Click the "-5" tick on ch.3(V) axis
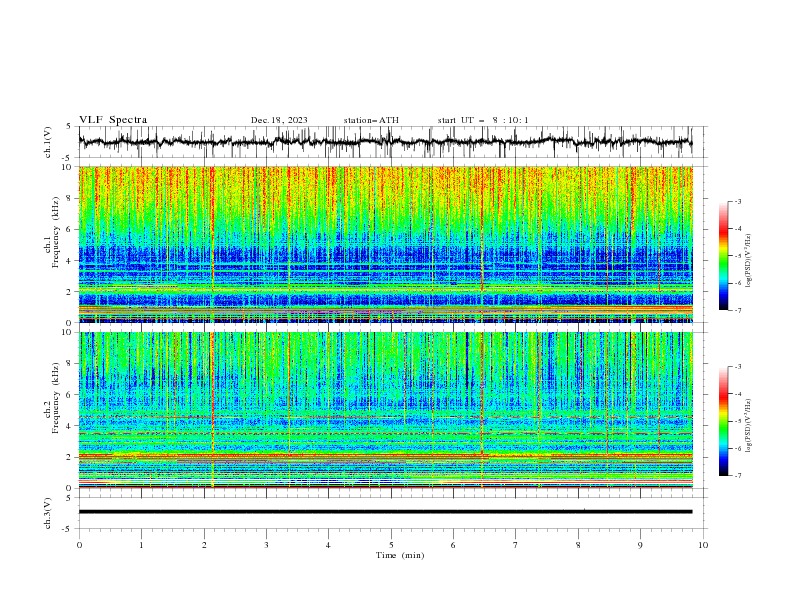 [68, 529]
